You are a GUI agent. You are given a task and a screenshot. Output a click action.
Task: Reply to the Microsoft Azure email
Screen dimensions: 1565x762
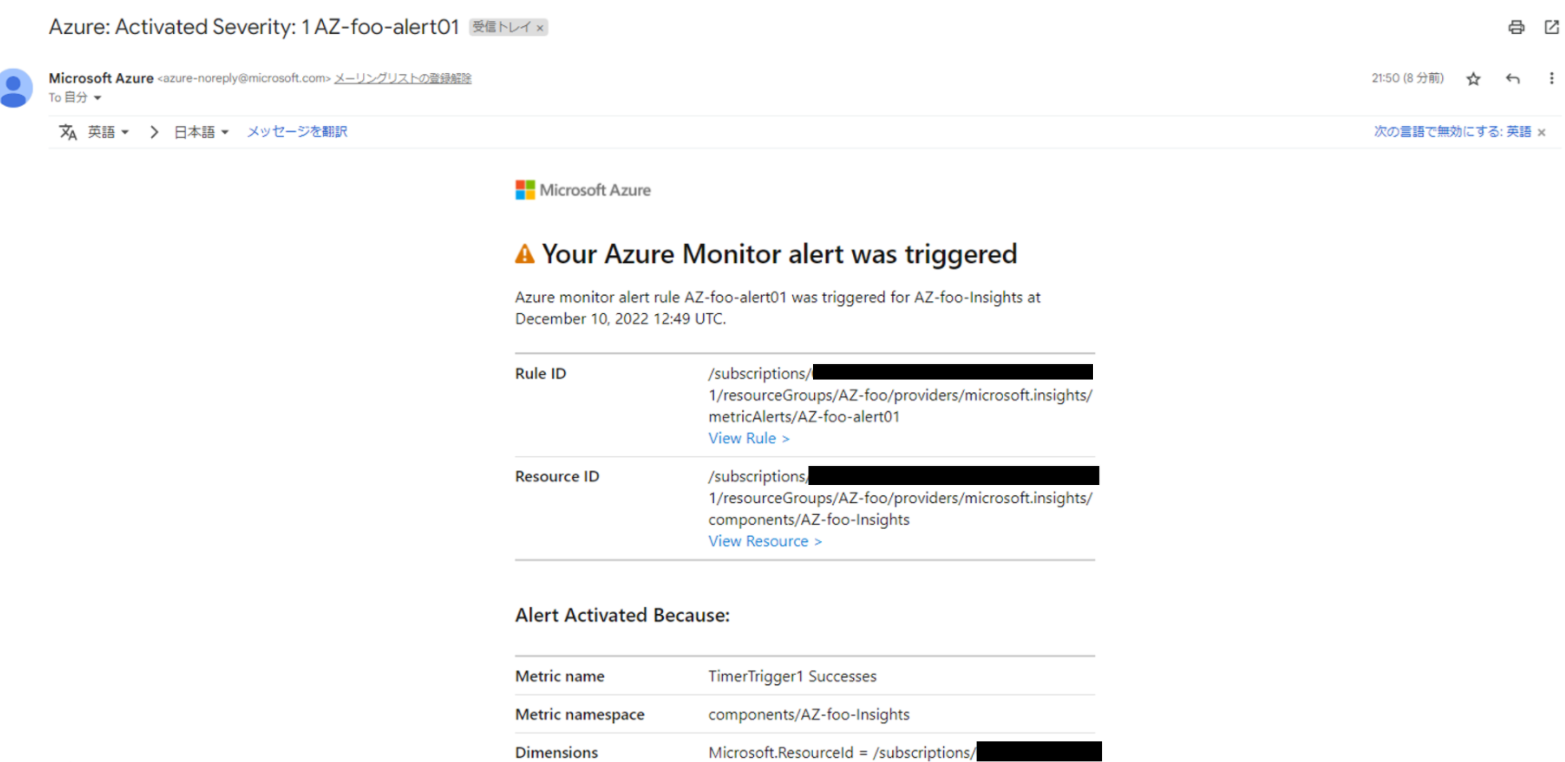1511,77
